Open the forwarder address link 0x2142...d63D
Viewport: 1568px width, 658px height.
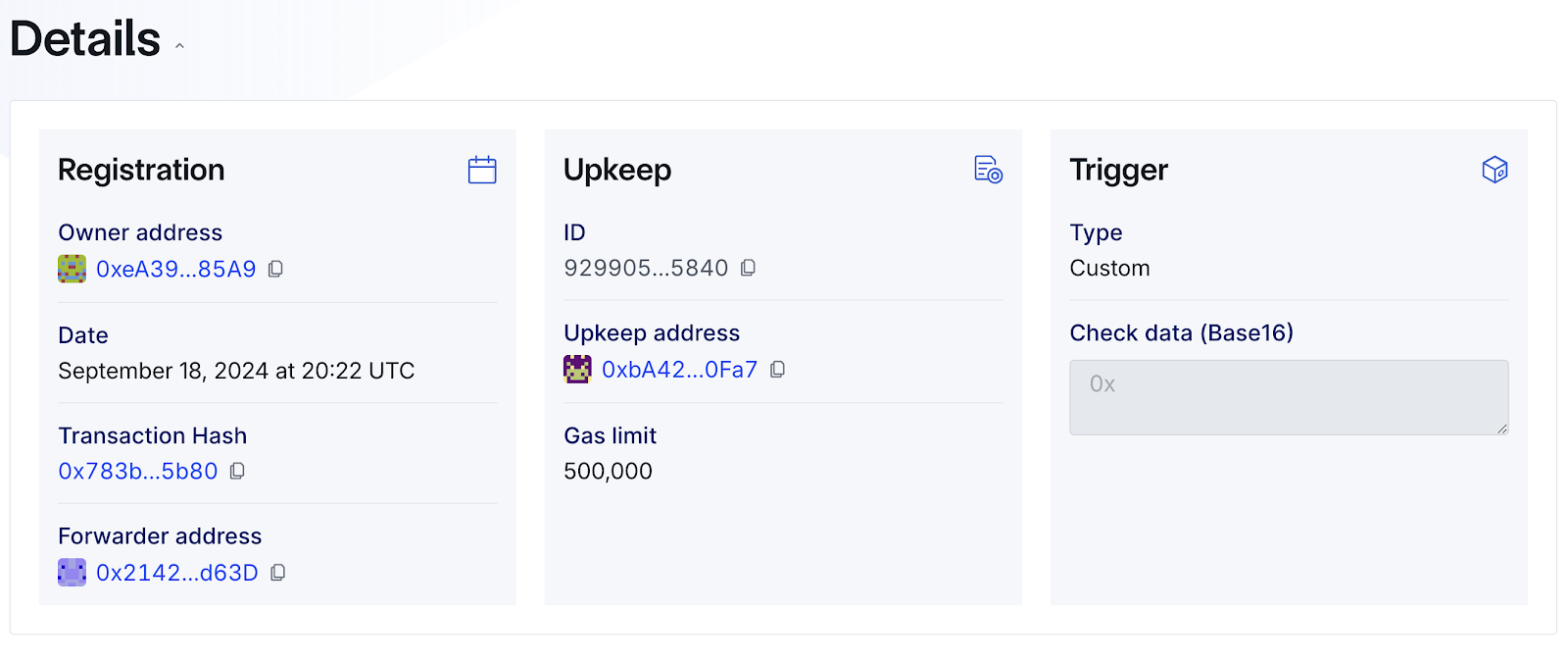[177, 573]
